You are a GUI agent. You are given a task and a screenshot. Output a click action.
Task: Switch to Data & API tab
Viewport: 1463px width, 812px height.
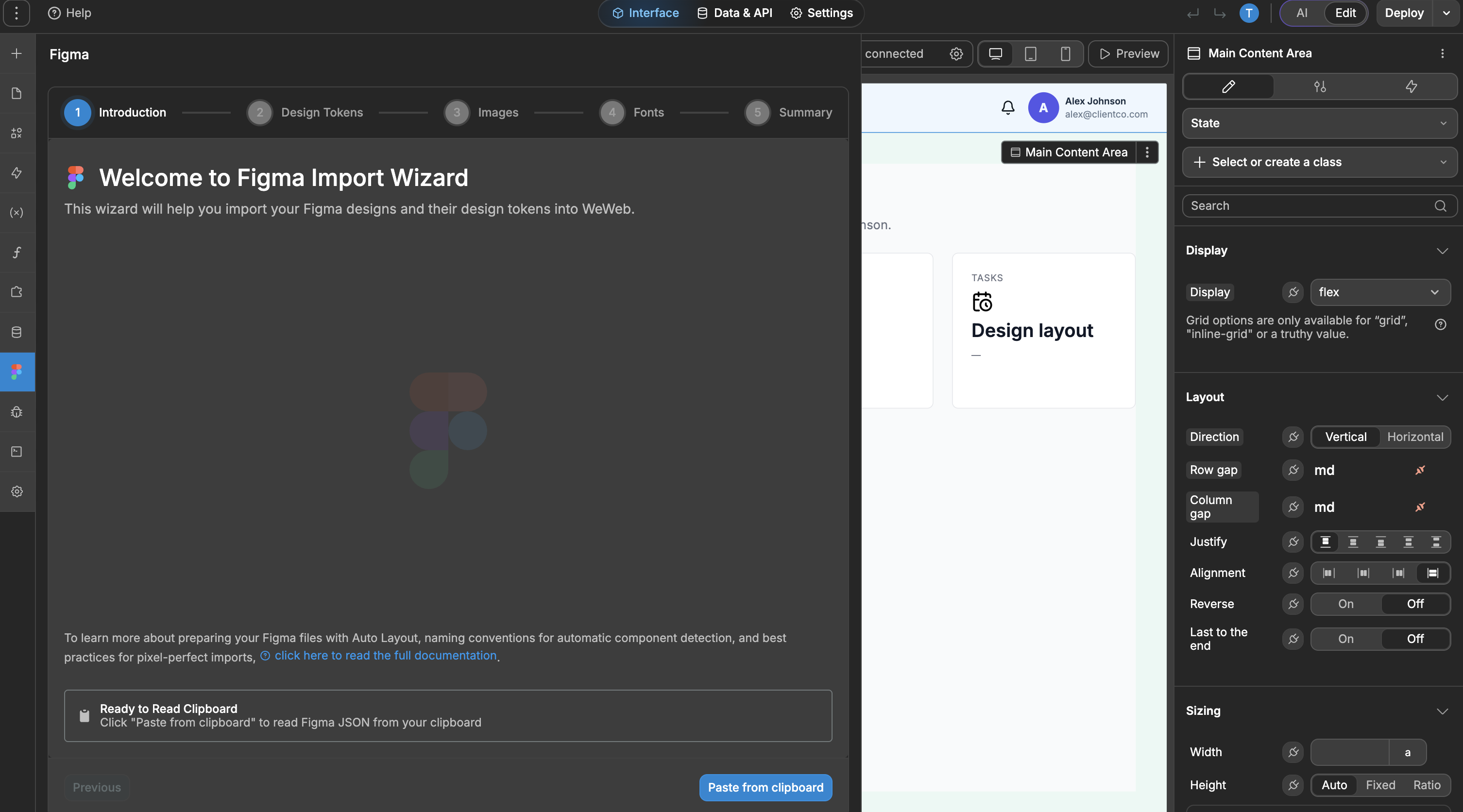735,13
